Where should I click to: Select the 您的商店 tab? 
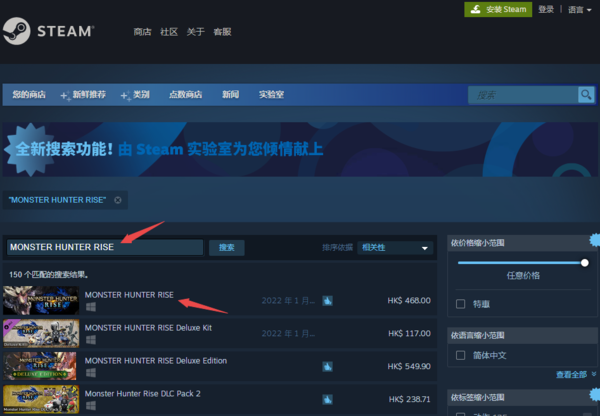29,95
